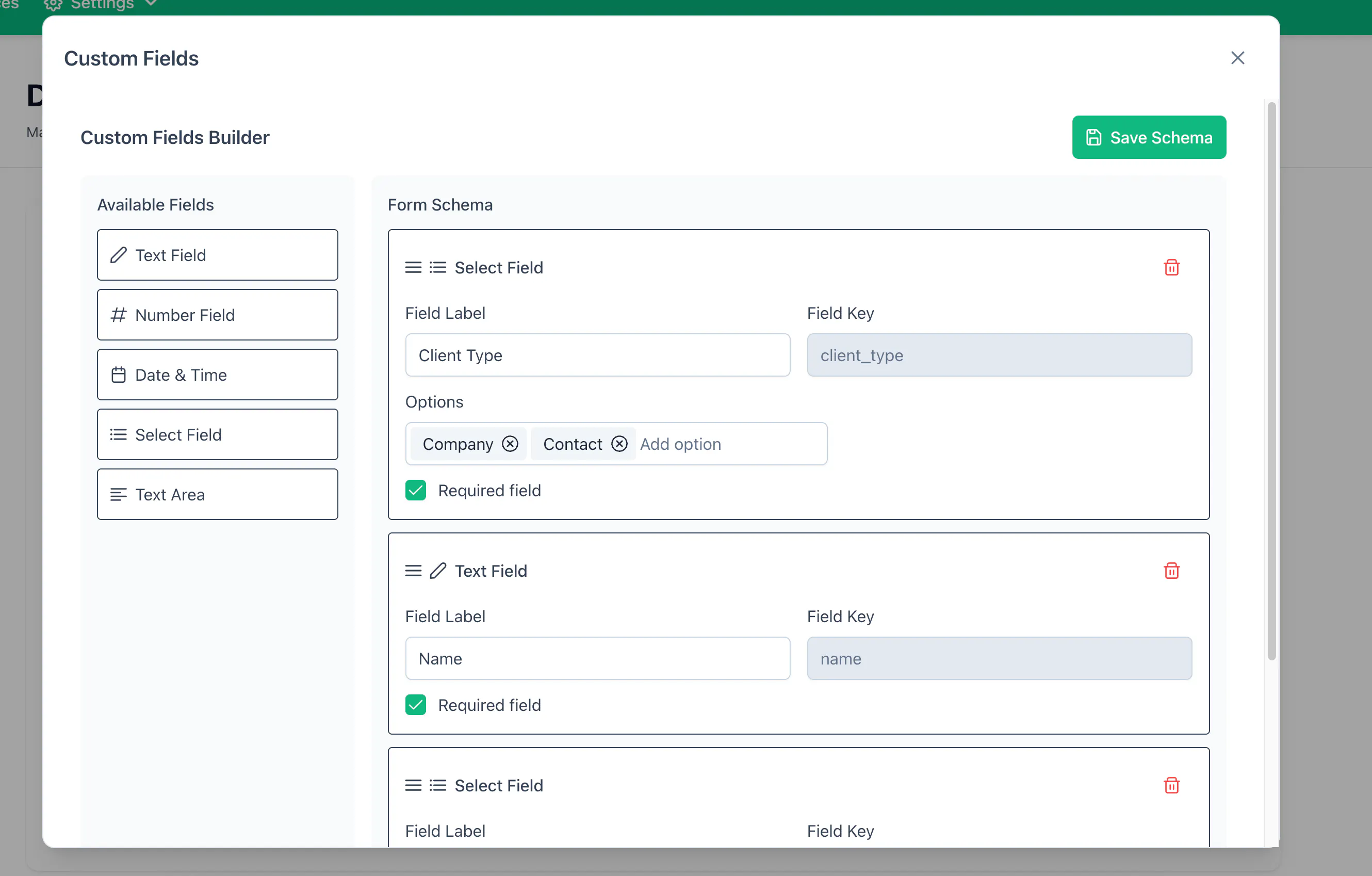Image resolution: width=1372 pixels, height=876 pixels.
Task: Click the Settings gear icon in top bar
Action: coord(53,5)
